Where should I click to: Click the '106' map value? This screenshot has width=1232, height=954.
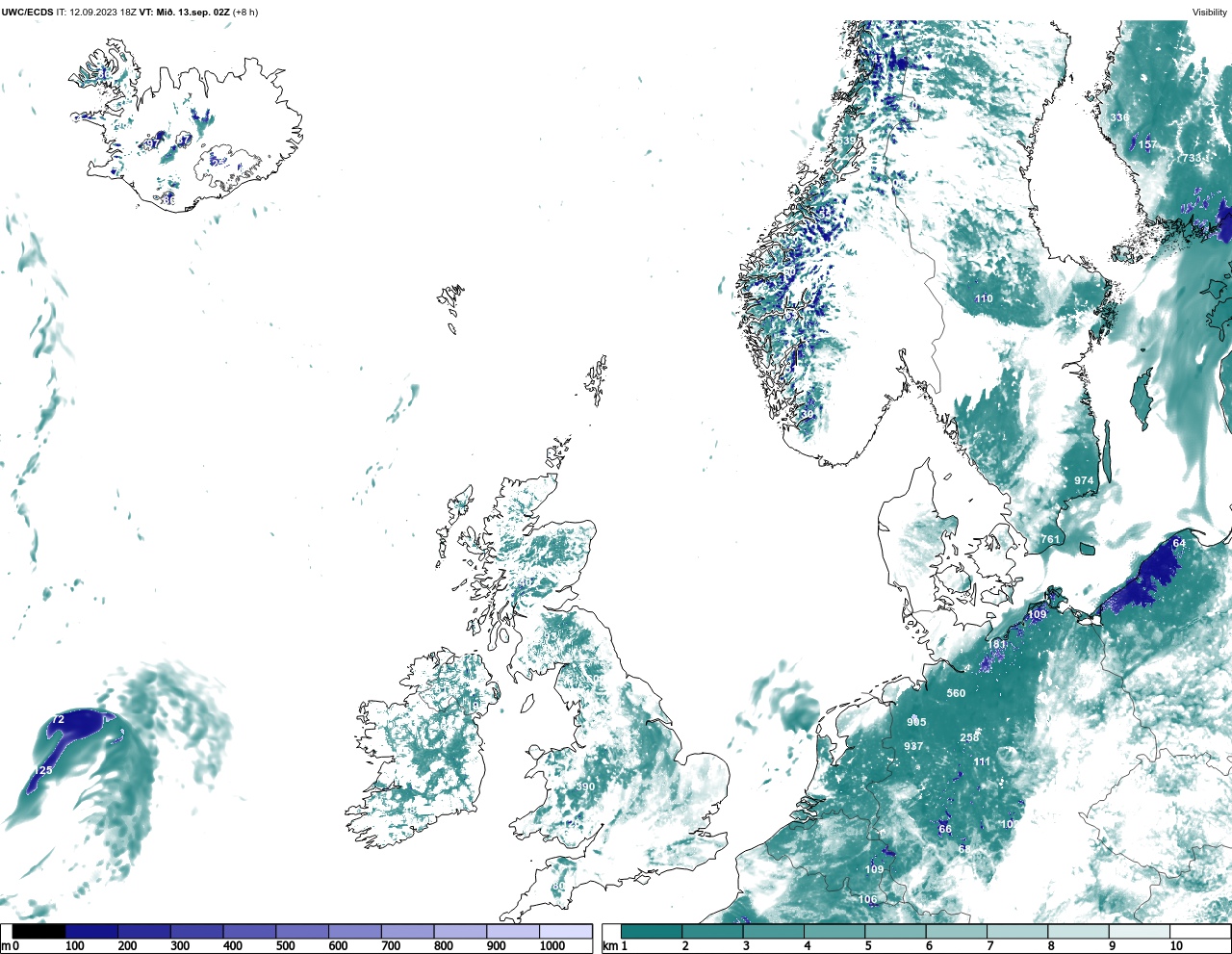(x=868, y=899)
